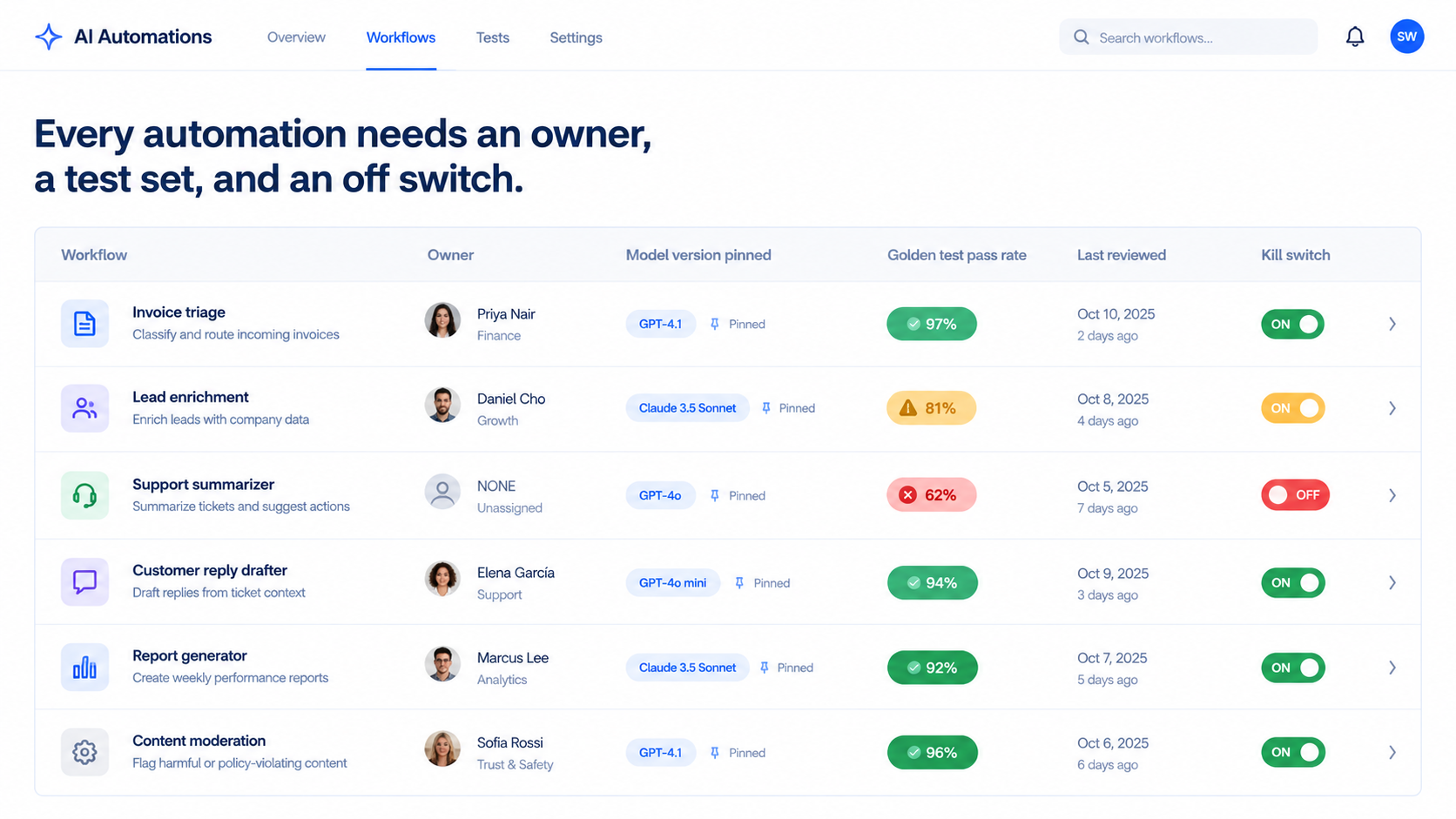Click the Oct 5, 2025 review date
The height and width of the screenshot is (819, 1456).
pos(1112,487)
